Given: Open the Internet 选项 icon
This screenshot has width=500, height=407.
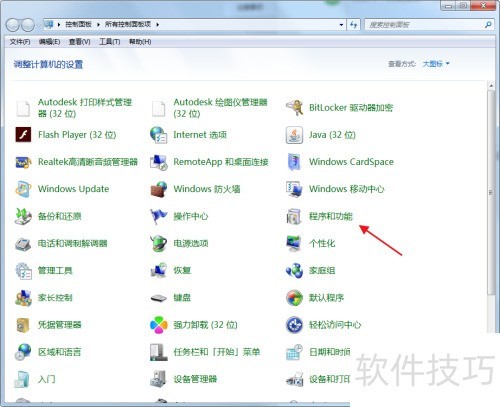Looking at the screenshot, I should [159, 135].
